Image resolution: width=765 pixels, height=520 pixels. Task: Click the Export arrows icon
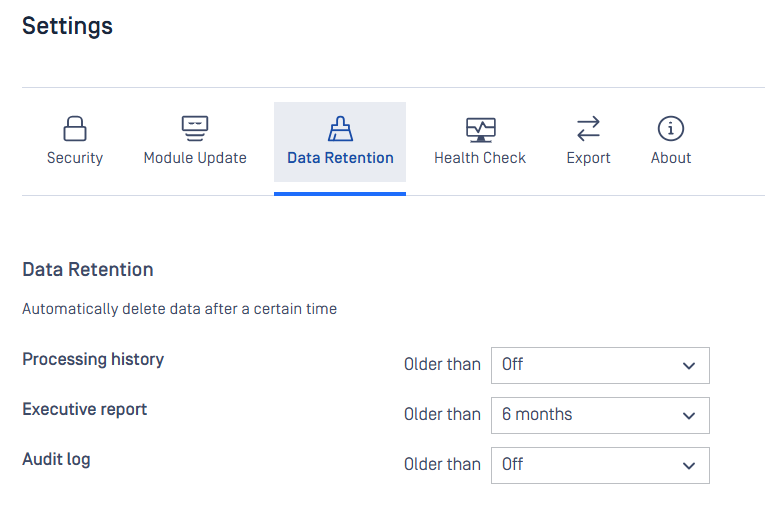coord(588,128)
